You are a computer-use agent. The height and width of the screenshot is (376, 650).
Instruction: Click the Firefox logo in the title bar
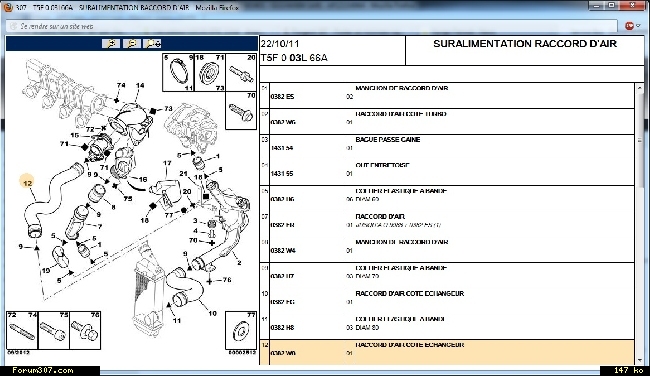[x=7, y=7]
